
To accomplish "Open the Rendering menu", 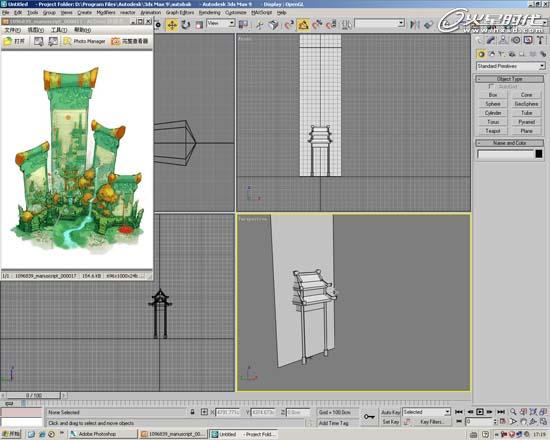I will pyautogui.click(x=209, y=12).
